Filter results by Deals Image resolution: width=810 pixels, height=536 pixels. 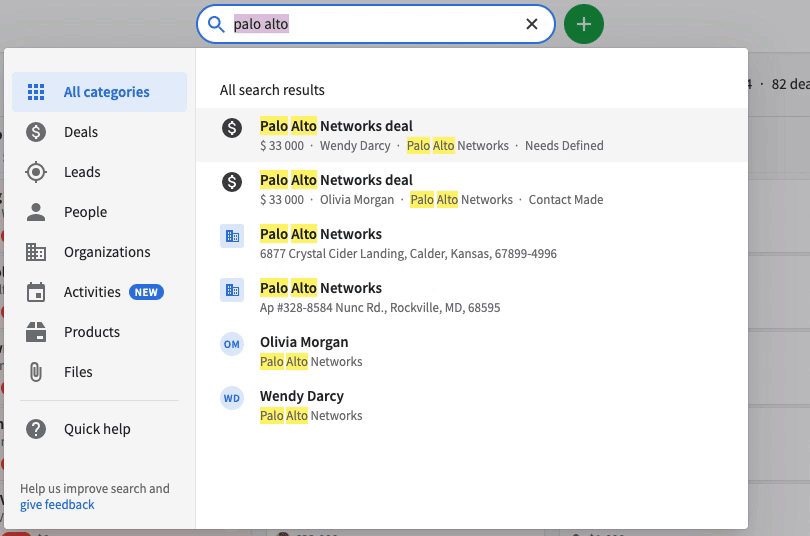click(x=100, y=132)
